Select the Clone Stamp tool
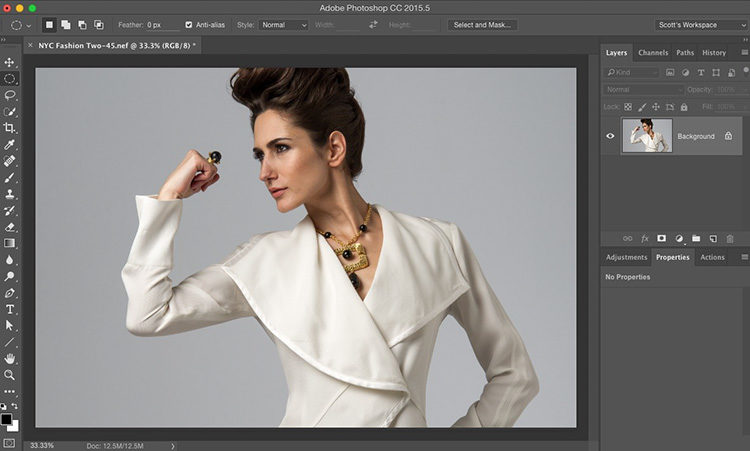 point(9,194)
